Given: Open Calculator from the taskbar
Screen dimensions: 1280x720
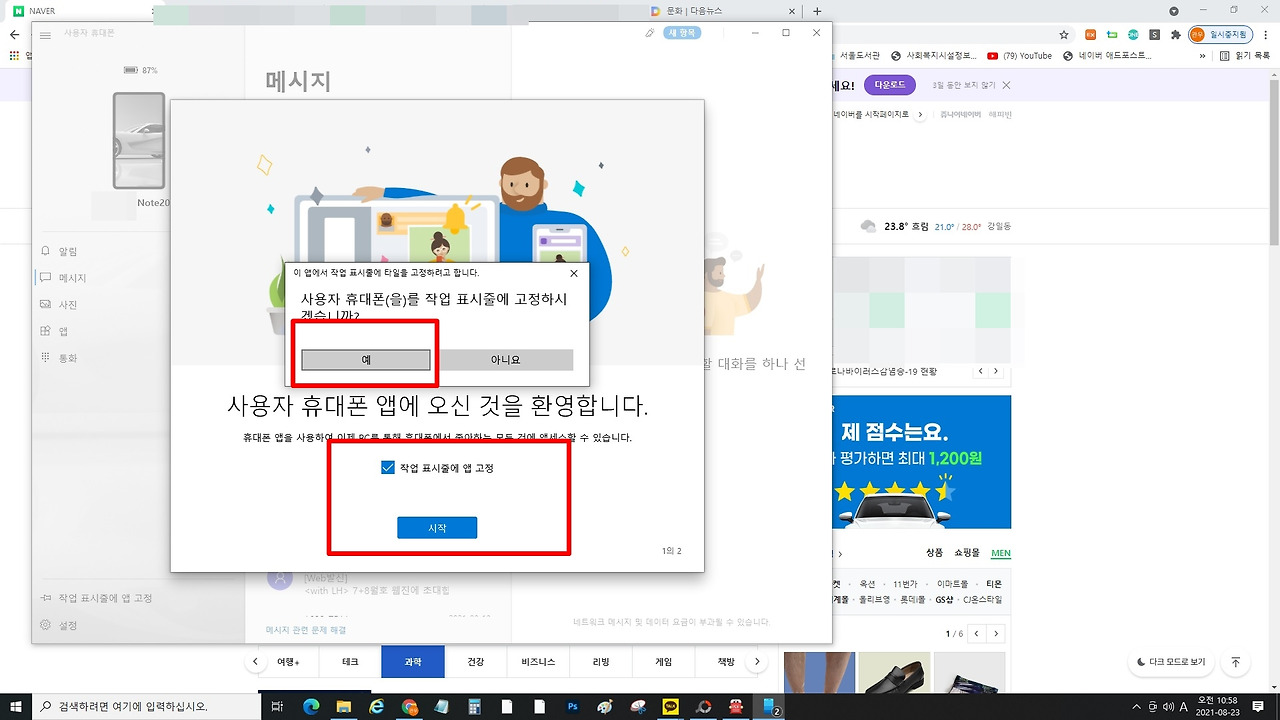Looking at the screenshot, I should point(474,706).
